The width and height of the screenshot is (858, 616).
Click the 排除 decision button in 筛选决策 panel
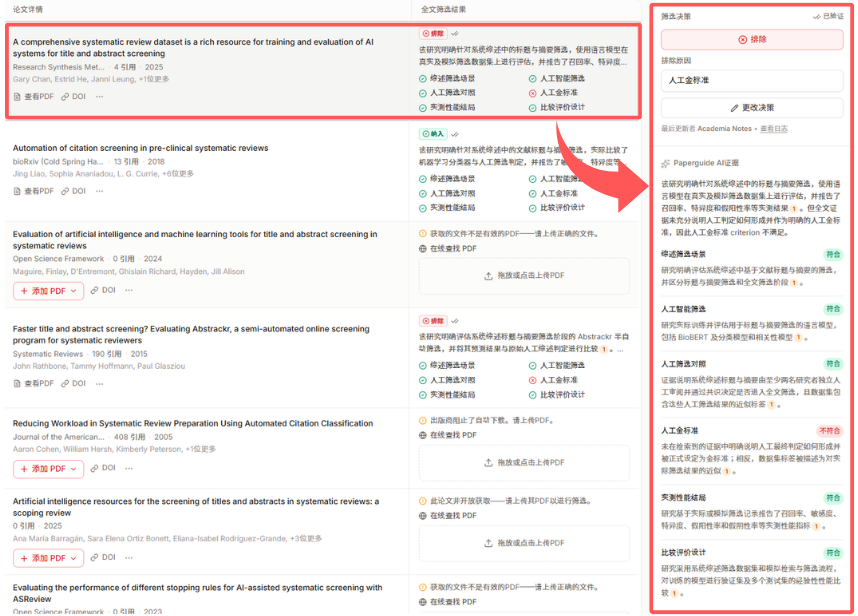tap(752, 39)
